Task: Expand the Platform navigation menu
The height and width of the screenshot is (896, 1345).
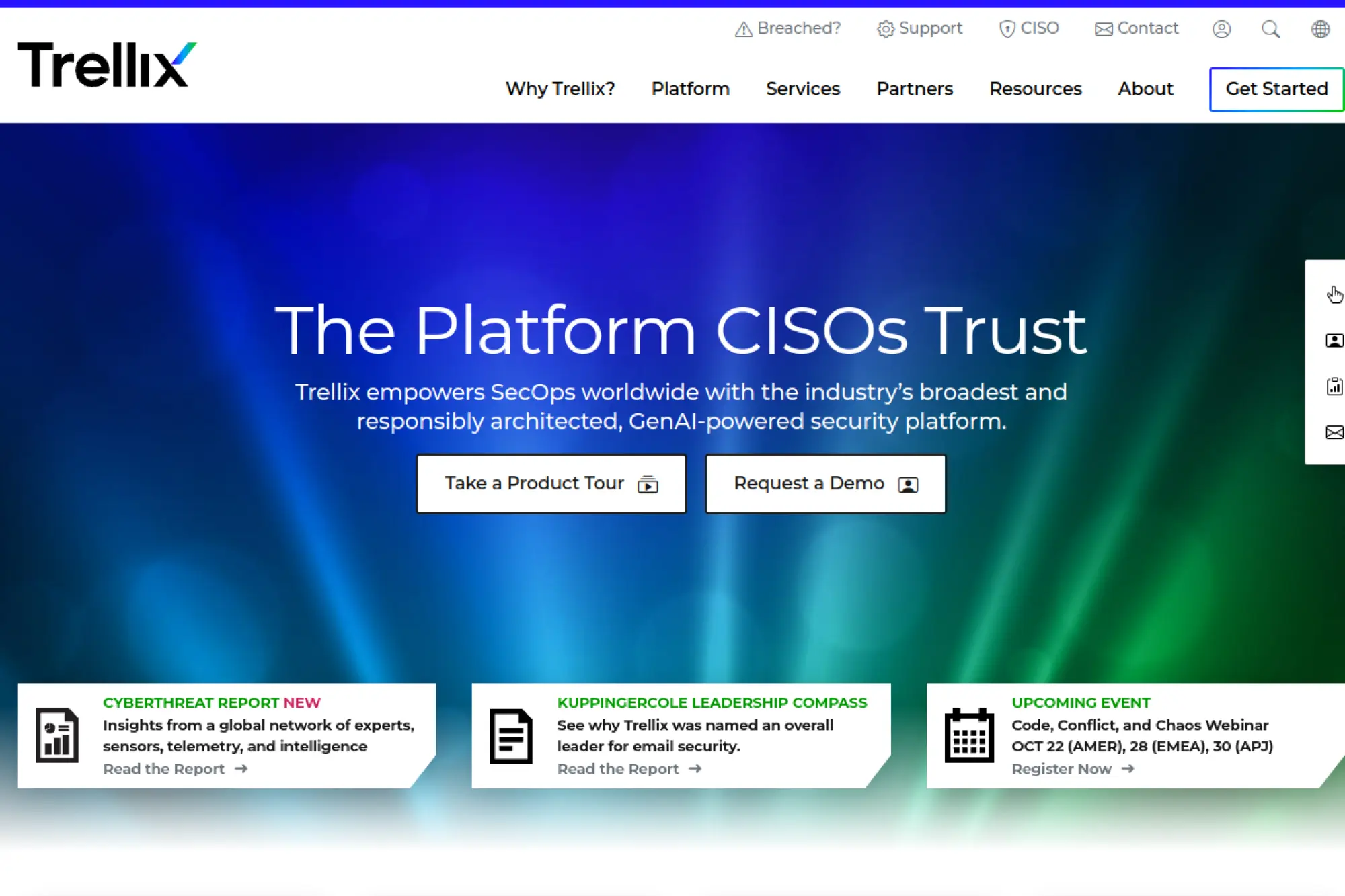Action: (690, 89)
